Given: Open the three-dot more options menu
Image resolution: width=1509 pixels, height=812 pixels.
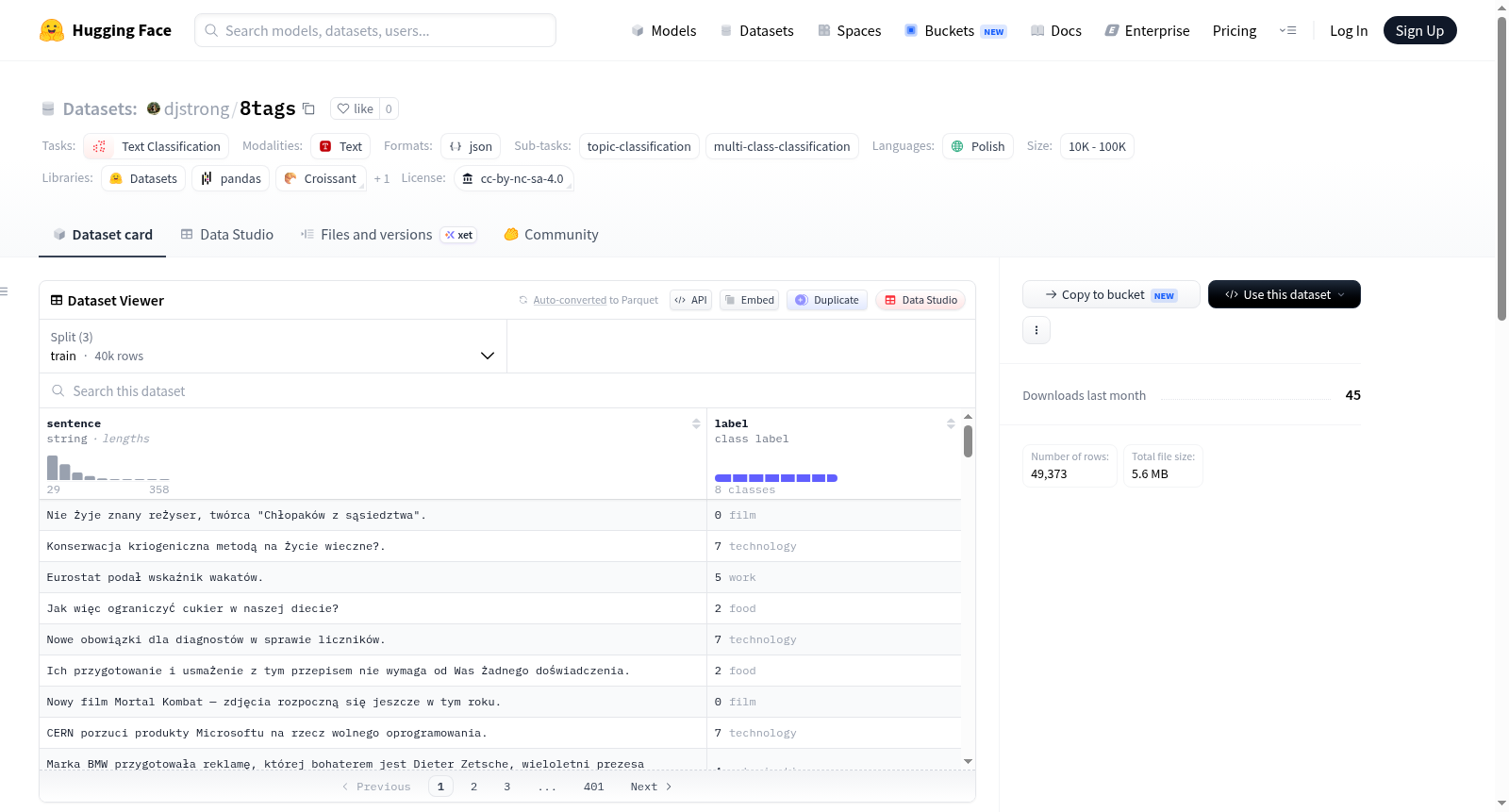Looking at the screenshot, I should tap(1036, 330).
